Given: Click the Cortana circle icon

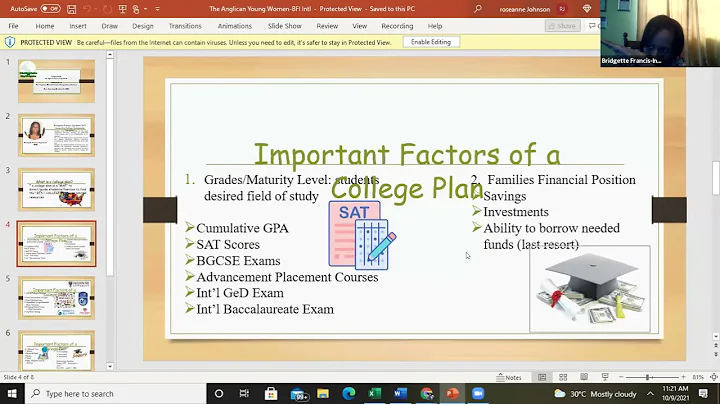Looking at the screenshot, I should [219, 393].
